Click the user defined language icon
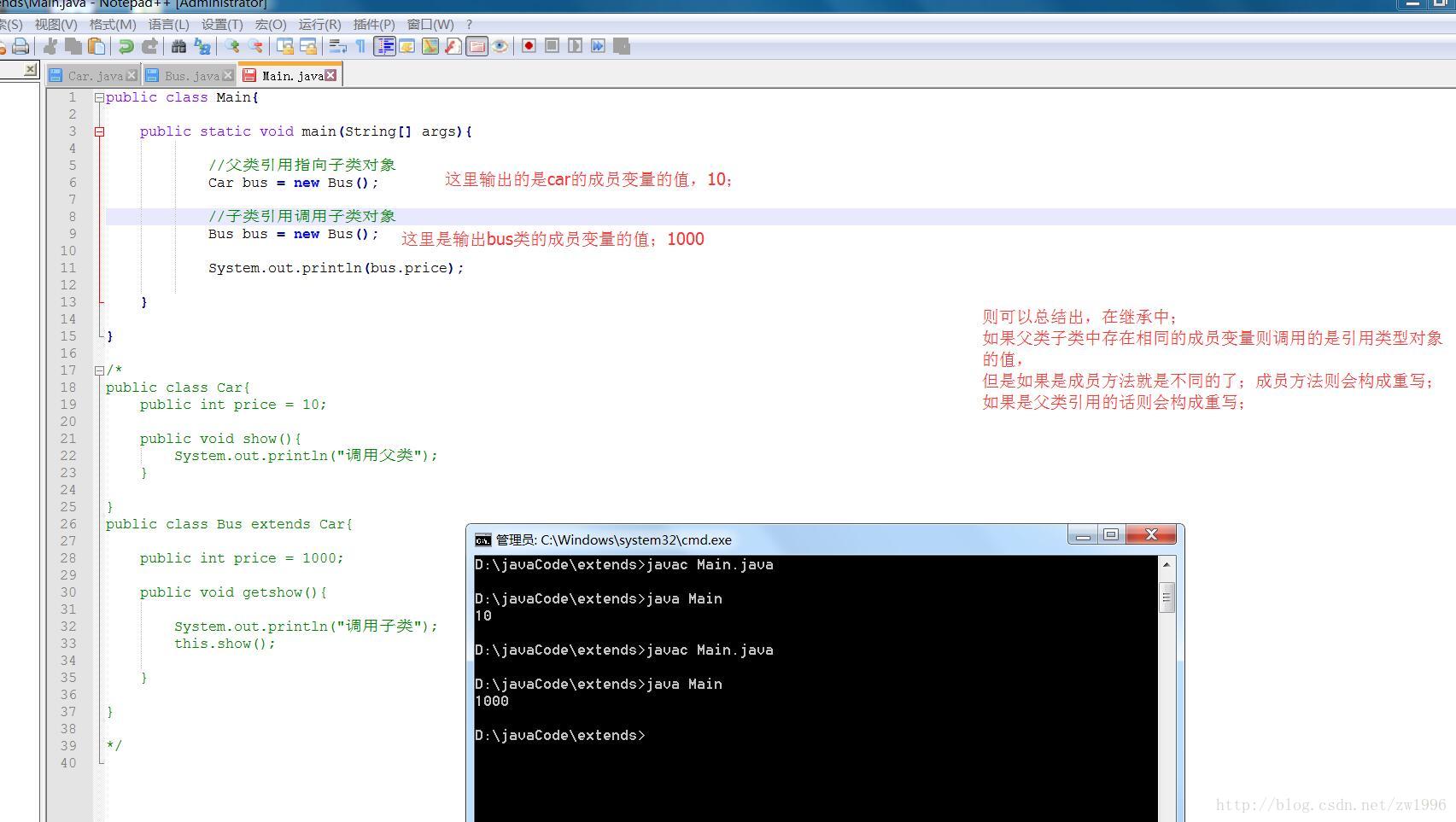 pos(407,46)
